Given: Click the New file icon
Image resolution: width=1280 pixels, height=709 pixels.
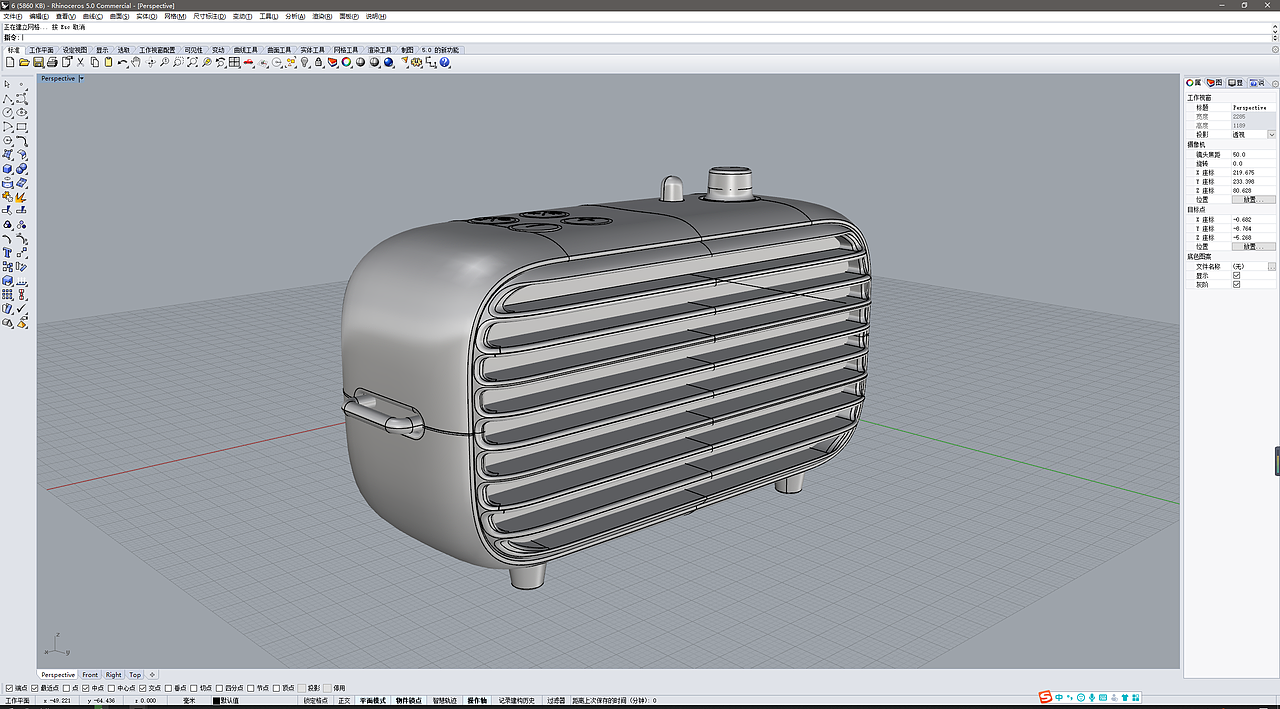Looking at the screenshot, I should pos(10,62).
